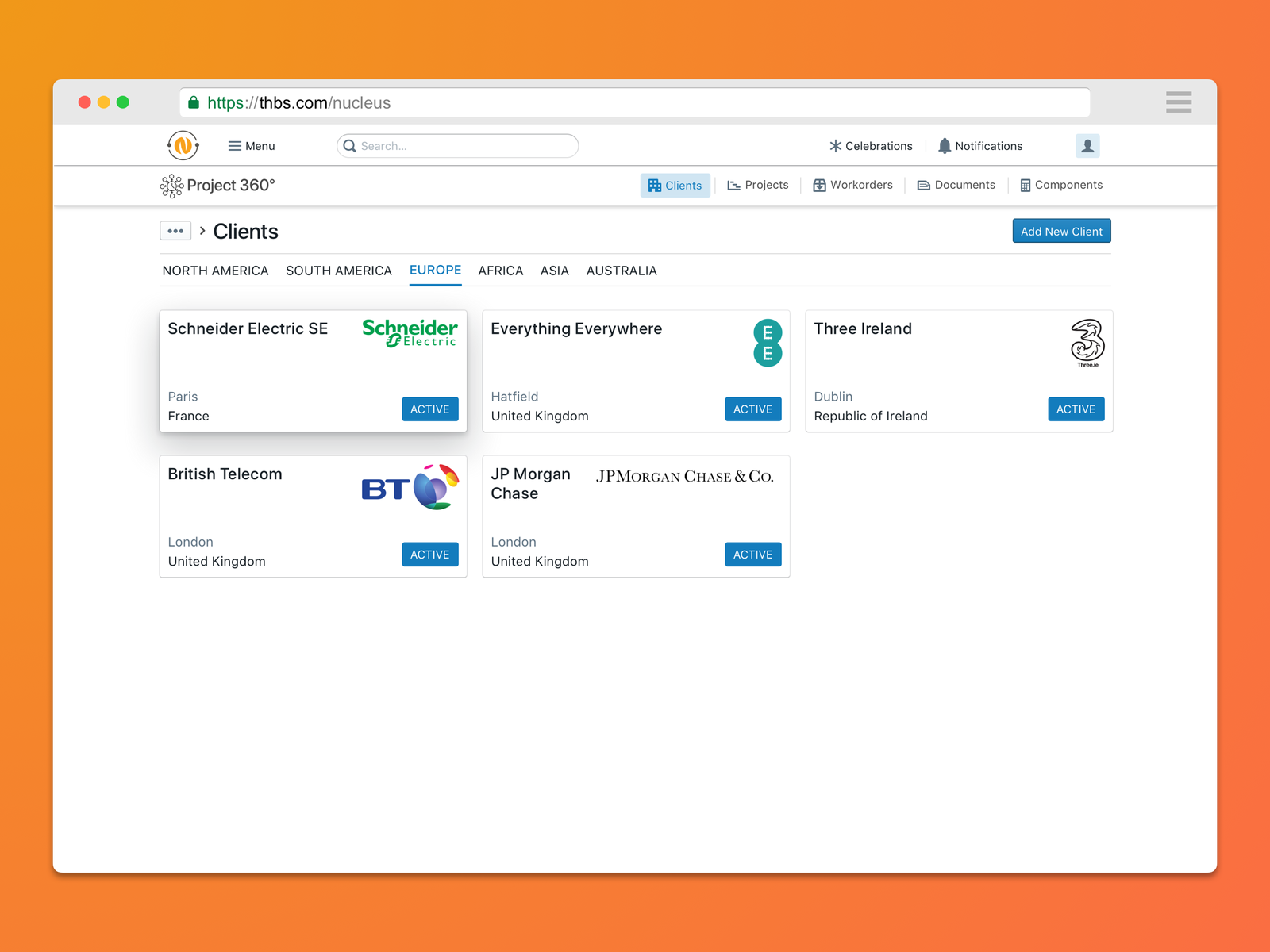Select the ASIA tab
This screenshot has width=1270, height=952.
tap(555, 271)
